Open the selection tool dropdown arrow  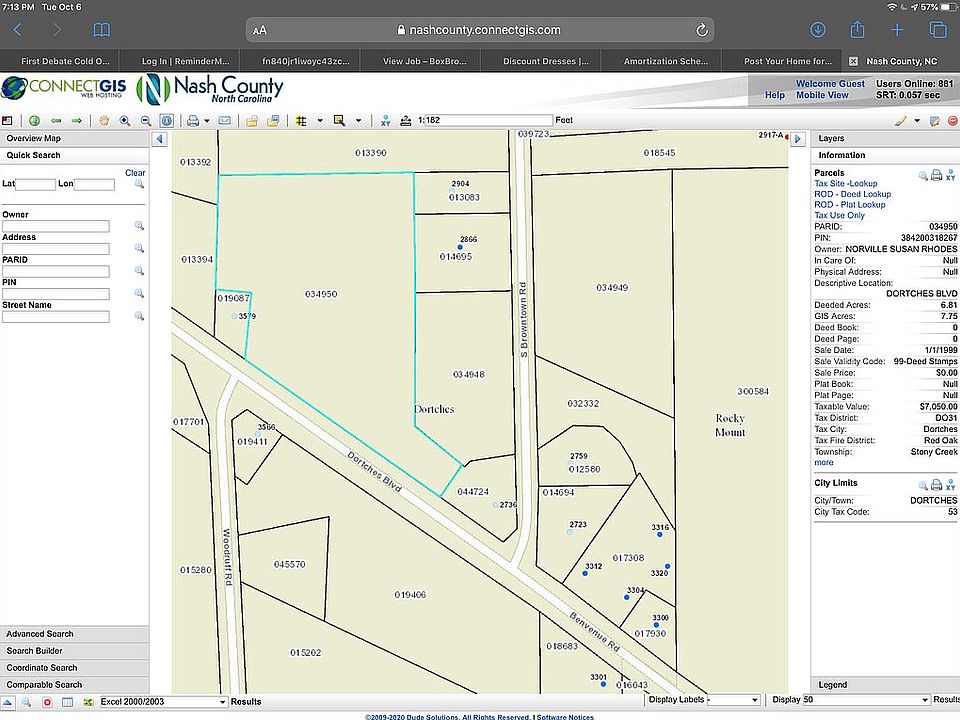click(320, 121)
